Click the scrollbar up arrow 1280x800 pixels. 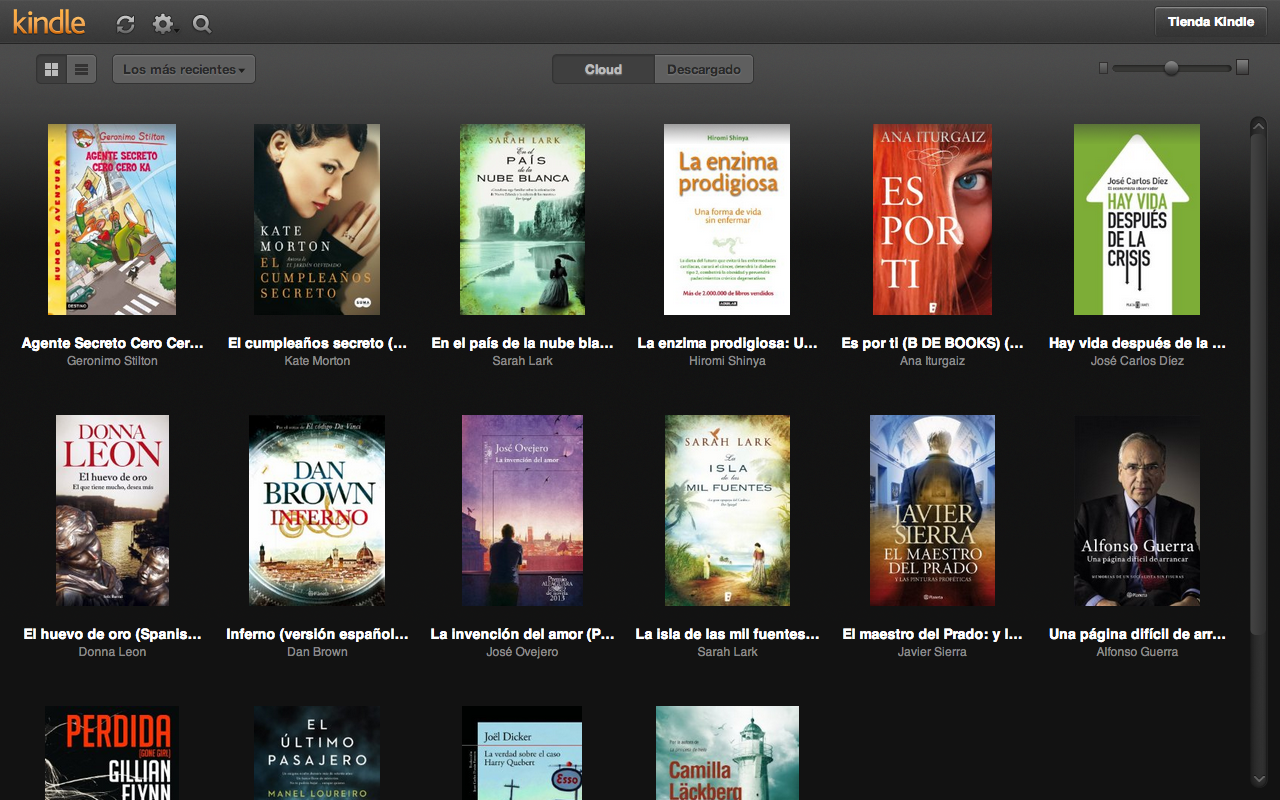tap(1258, 125)
